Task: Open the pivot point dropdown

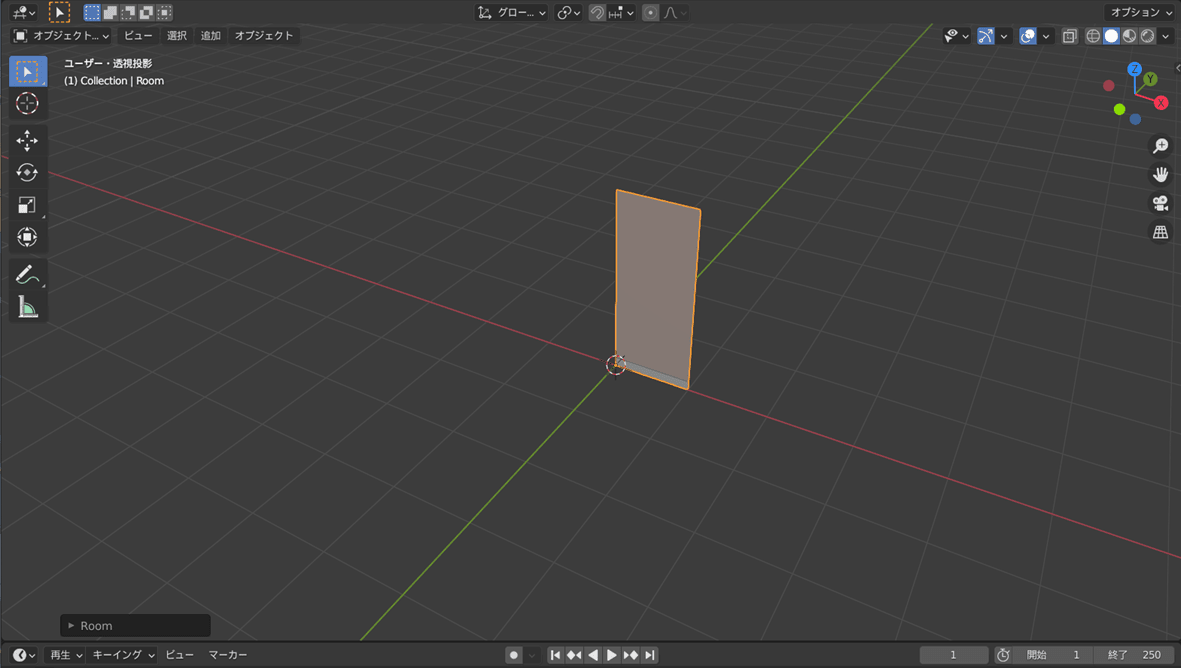Action: coord(569,13)
